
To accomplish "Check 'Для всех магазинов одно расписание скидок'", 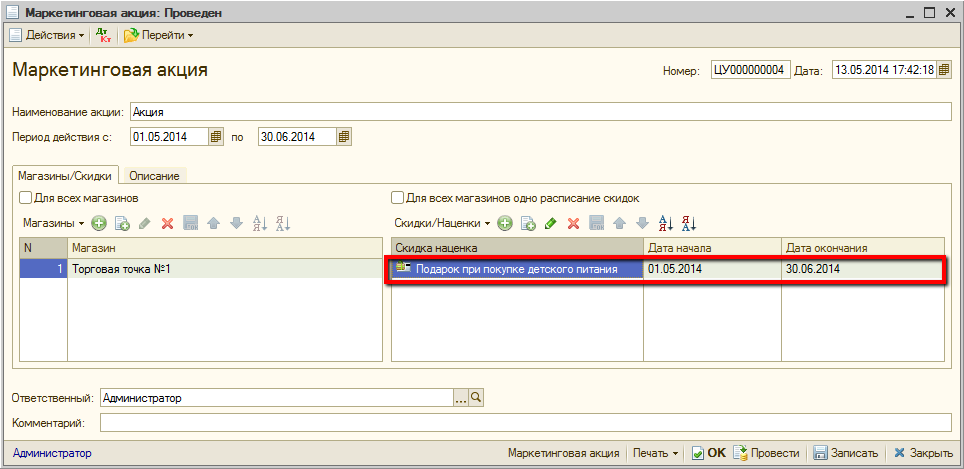I will click(397, 198).
